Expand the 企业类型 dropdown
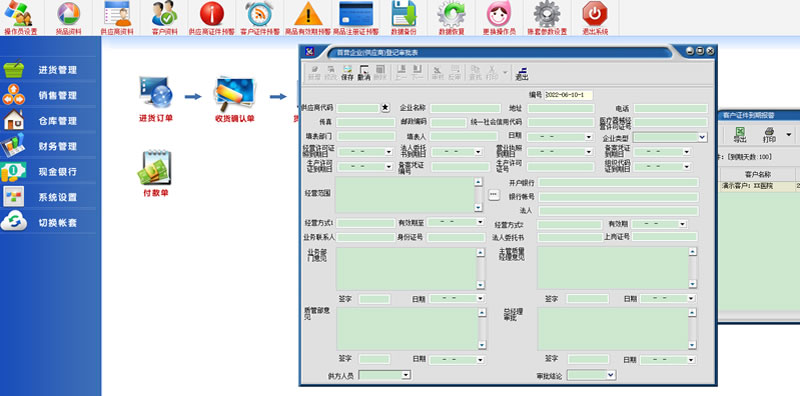The image size is (800, 396). coord(702,137)
